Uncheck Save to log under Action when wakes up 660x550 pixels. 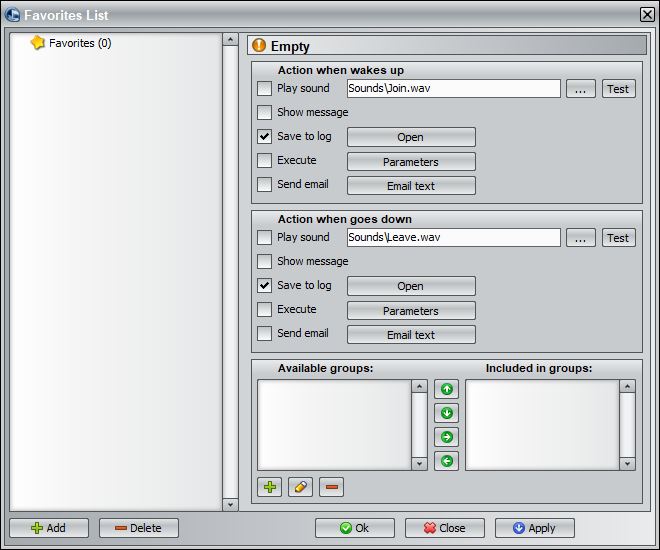[264, 136]
